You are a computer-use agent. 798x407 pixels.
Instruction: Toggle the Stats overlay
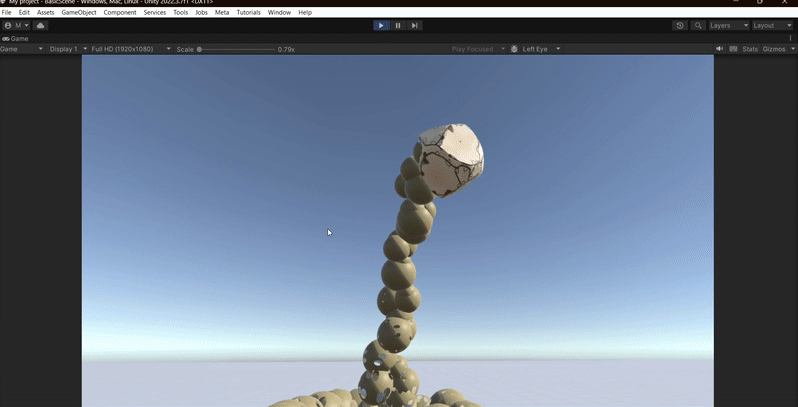750,49
